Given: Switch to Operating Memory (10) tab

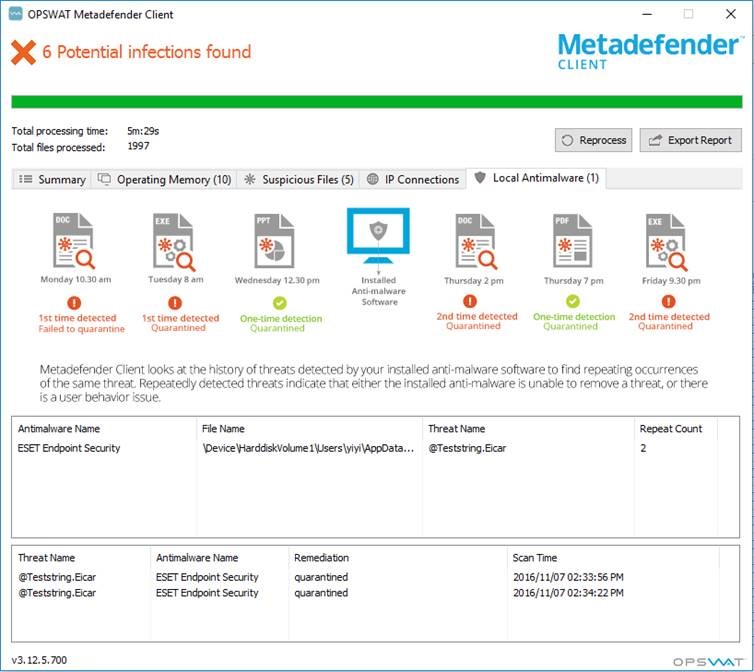Looking at the screenshot, I should [x=164, y=179].
